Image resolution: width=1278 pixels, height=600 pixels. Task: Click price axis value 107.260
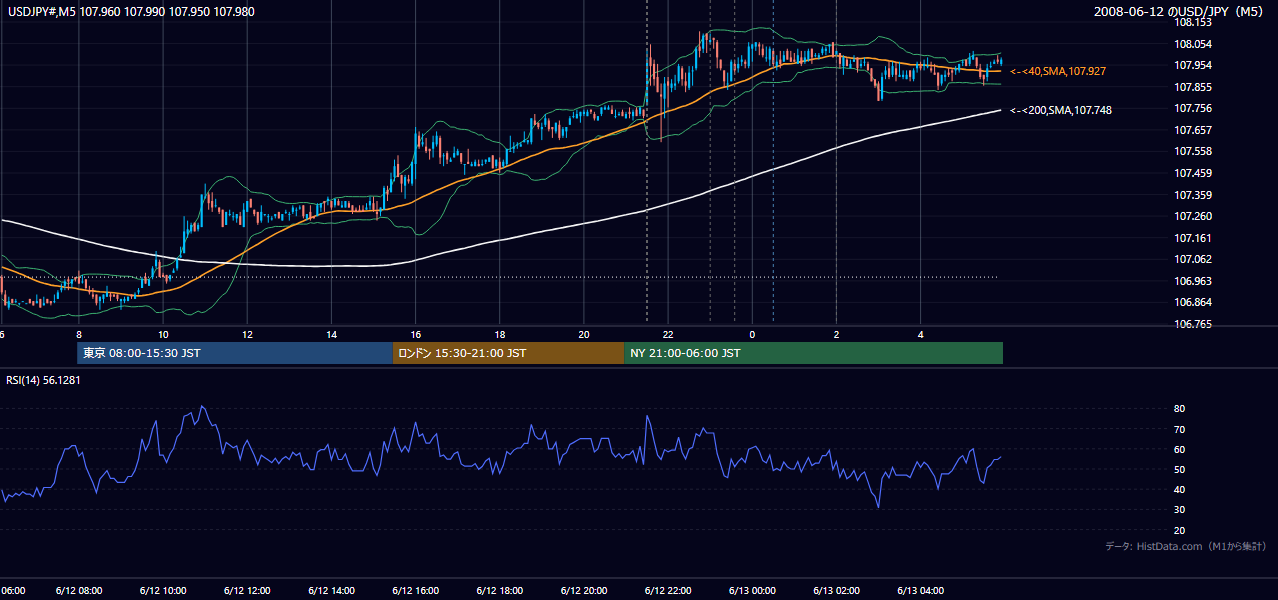tap(1193, 216)
